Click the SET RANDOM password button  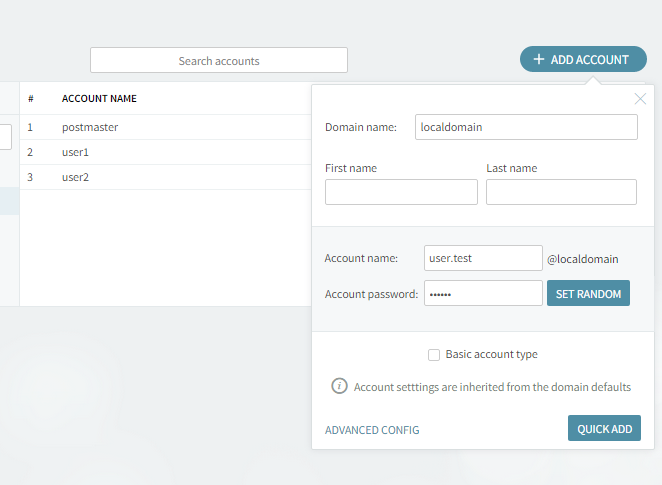tap(588, 293)
